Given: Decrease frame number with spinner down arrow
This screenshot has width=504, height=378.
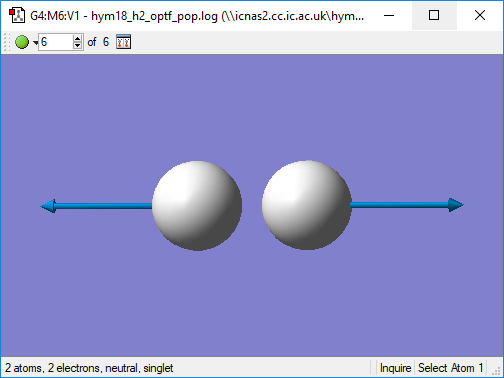Looking at the screenshot, I should point(77,46).
